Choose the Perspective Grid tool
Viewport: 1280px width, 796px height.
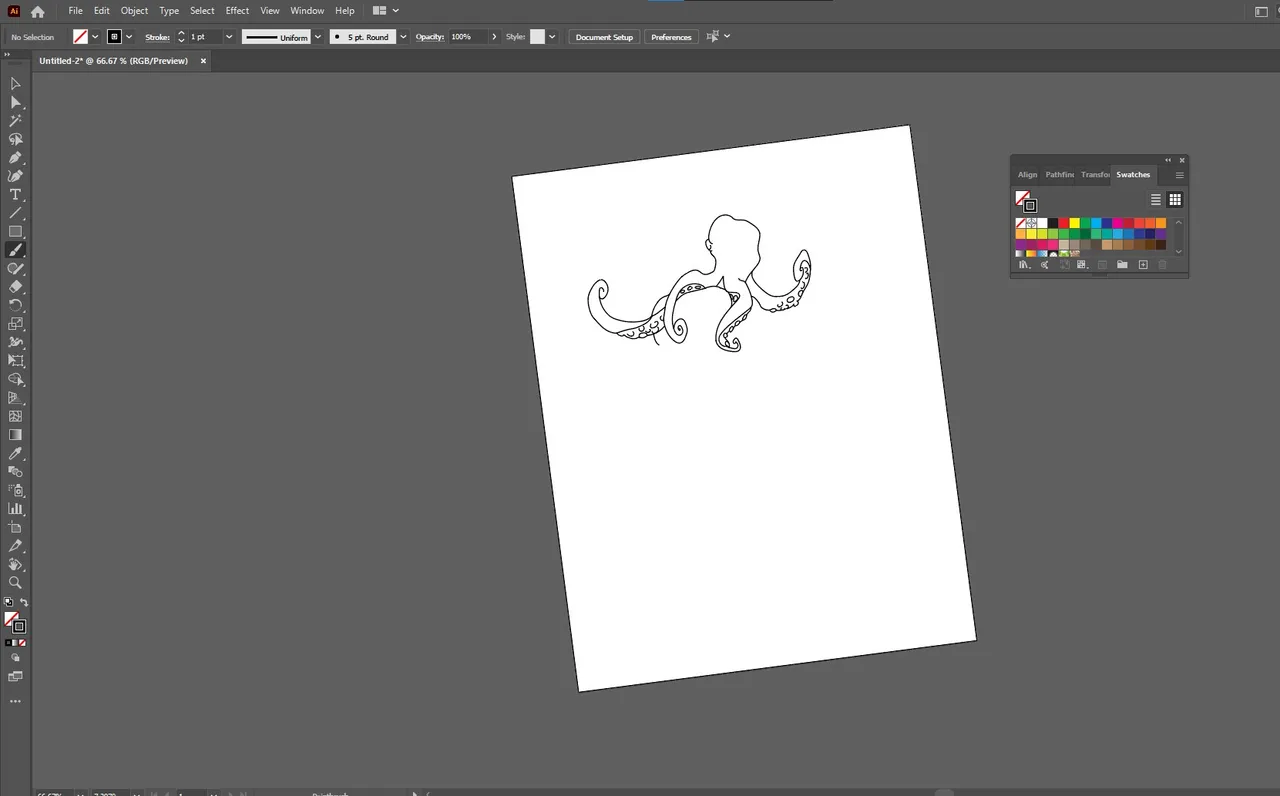pos(15,398)
